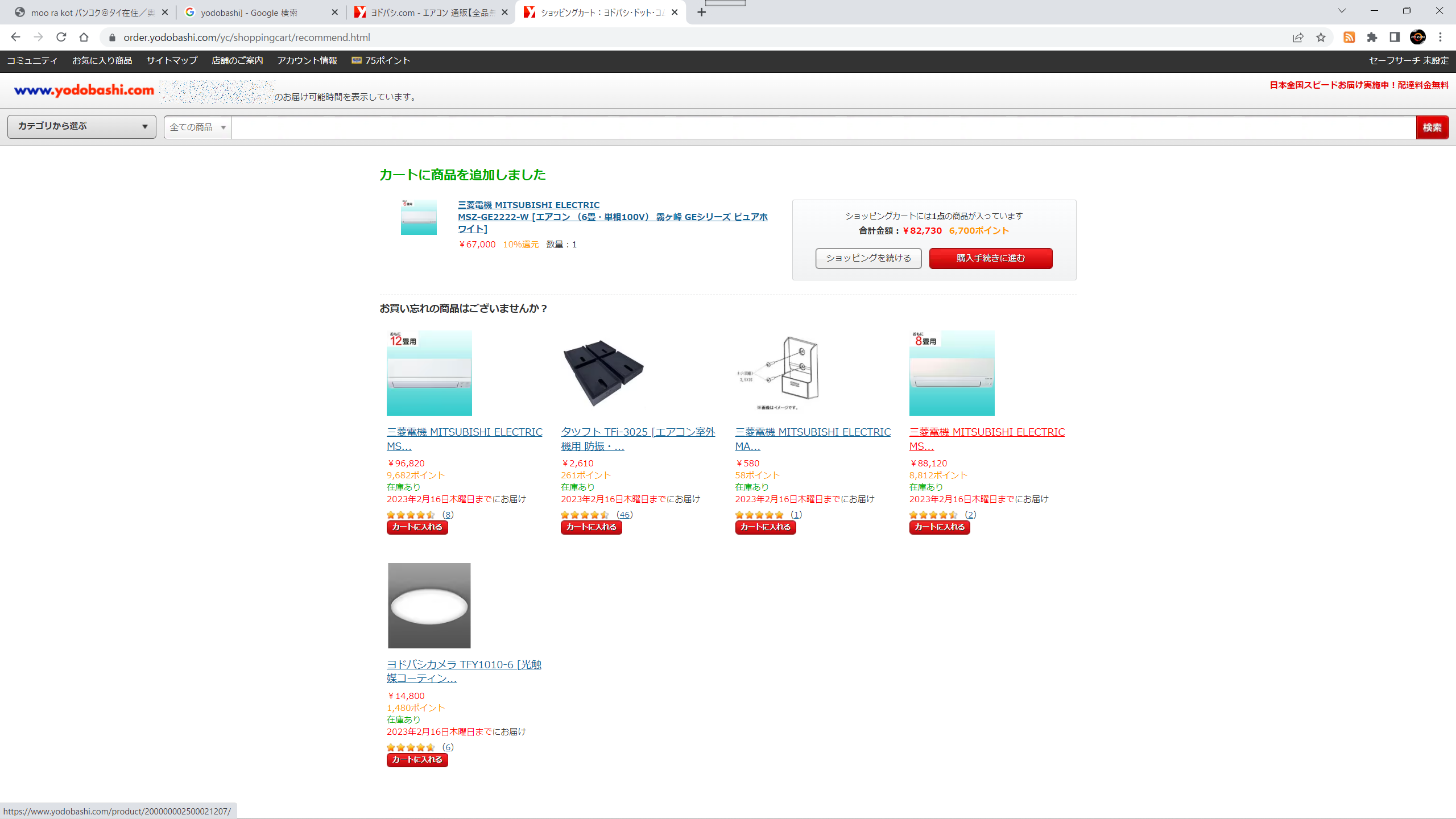Open the (6) reviews link
Viewport: 1456px width, 819px height.
448,747
